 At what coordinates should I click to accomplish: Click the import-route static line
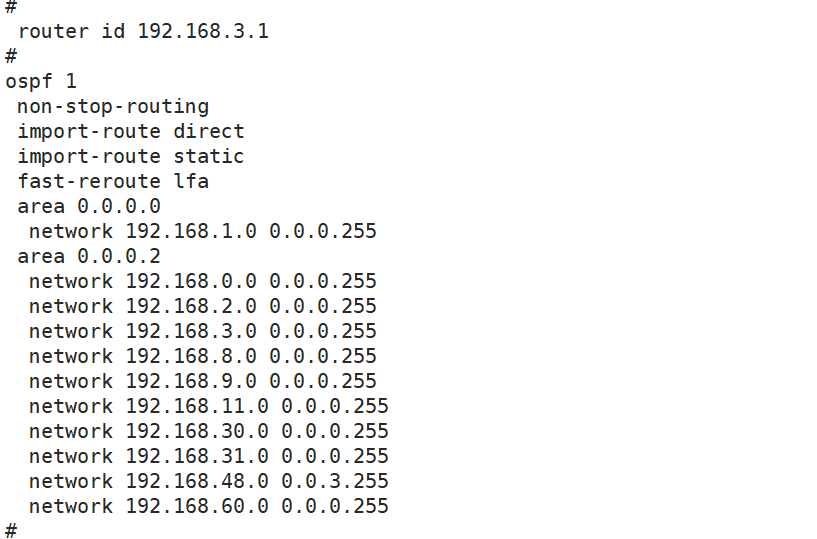pos(131,156)
